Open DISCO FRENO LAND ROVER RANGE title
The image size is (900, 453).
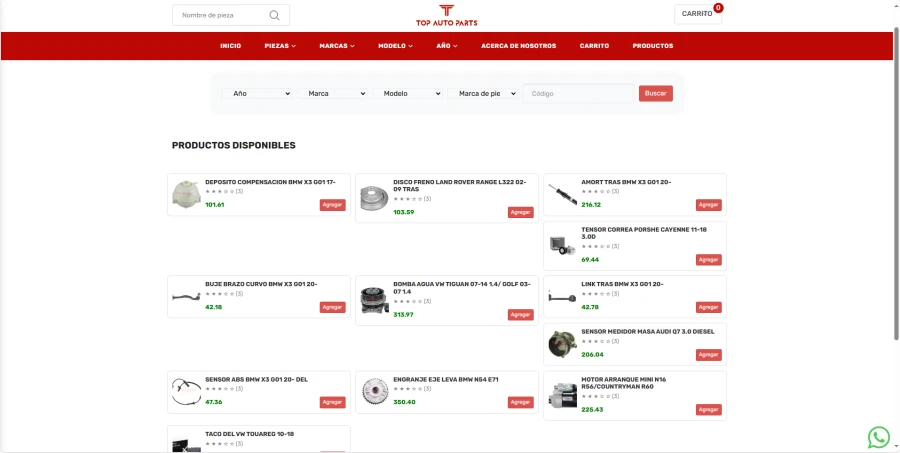click(460, 185)
